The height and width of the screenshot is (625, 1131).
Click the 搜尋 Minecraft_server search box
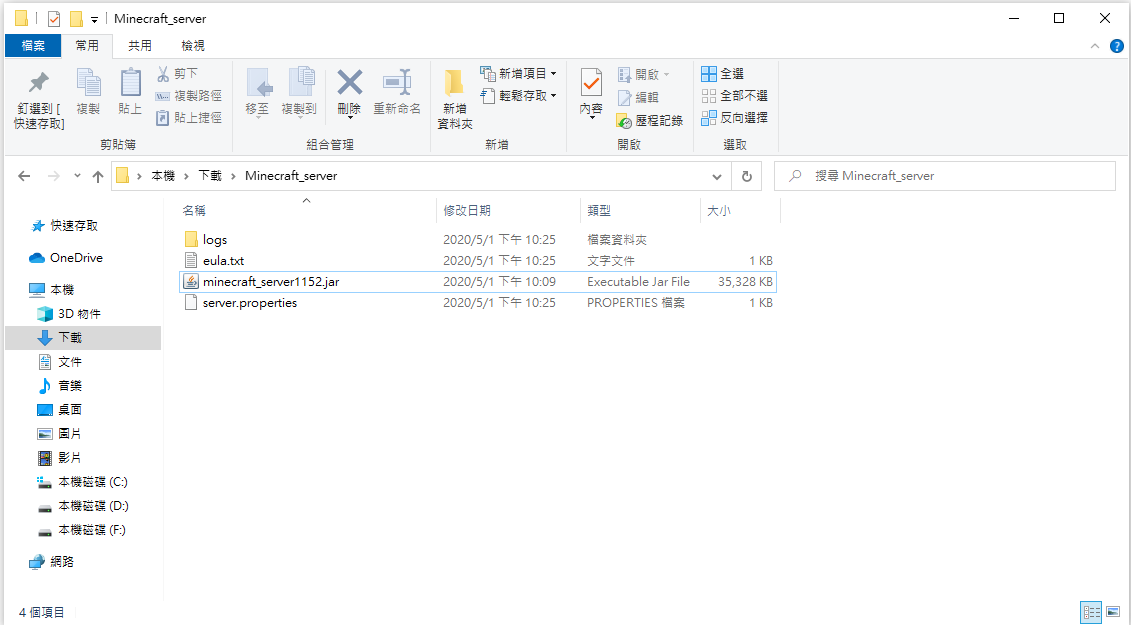pos(945,176)
